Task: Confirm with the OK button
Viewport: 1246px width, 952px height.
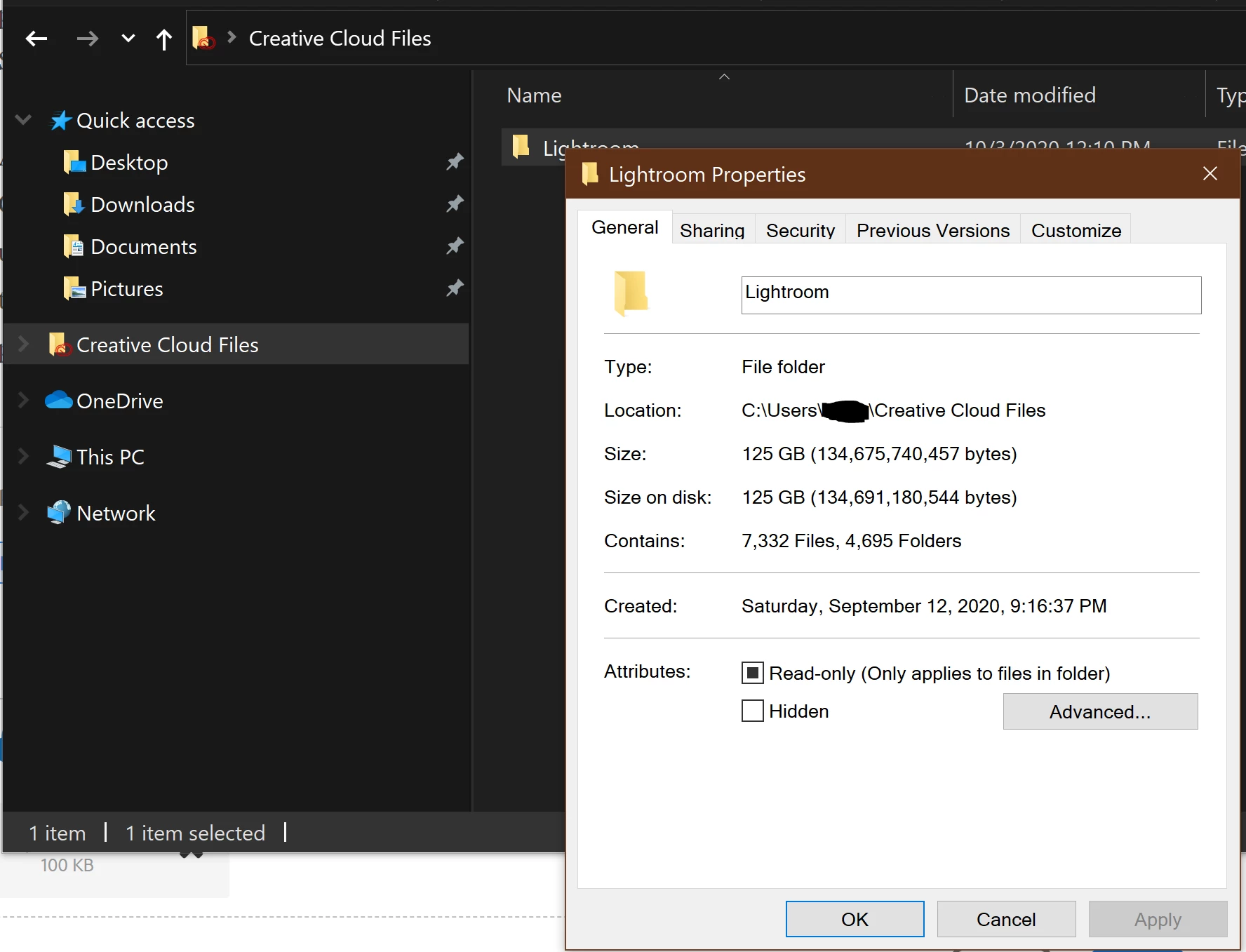Action: coord(855,919)
